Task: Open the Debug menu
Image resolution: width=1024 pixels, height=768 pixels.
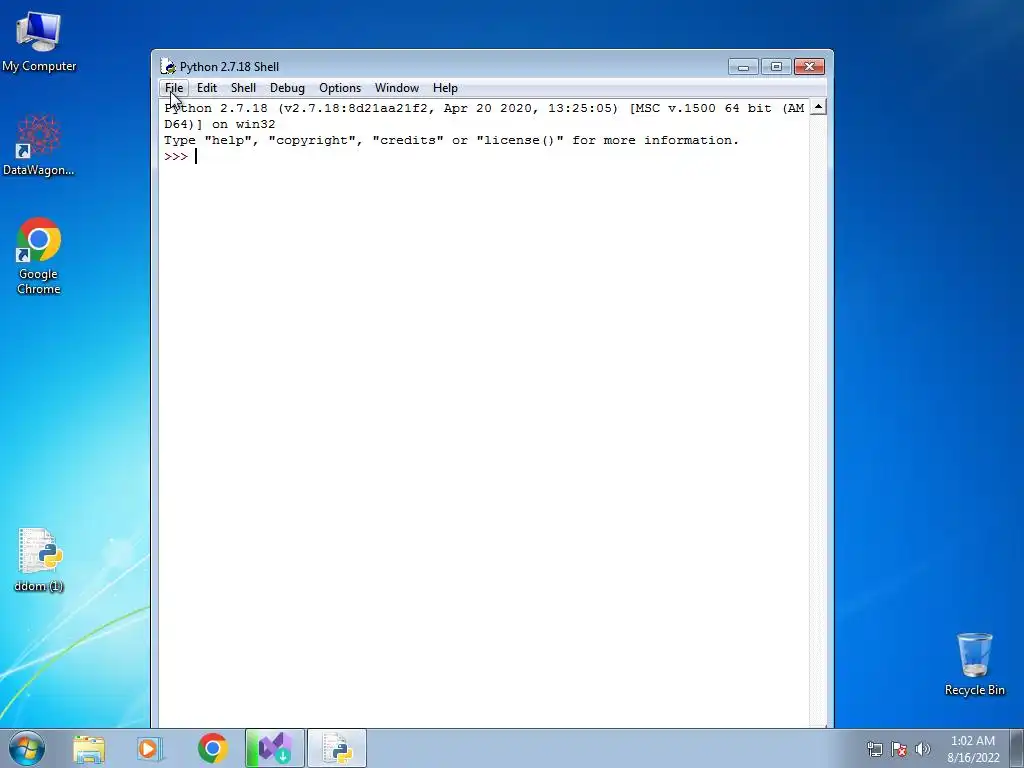Action: [287, 88]
